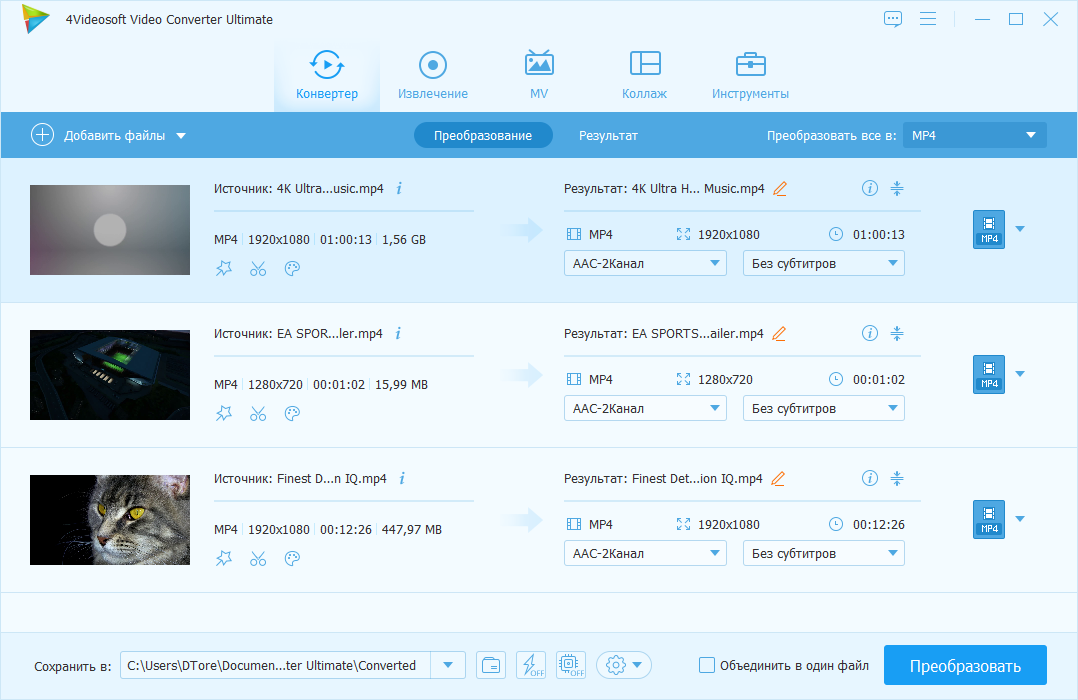Show source info for Finest D...n IQ.mp4
The image size is (1078, 700).
(x=402, y=479)
